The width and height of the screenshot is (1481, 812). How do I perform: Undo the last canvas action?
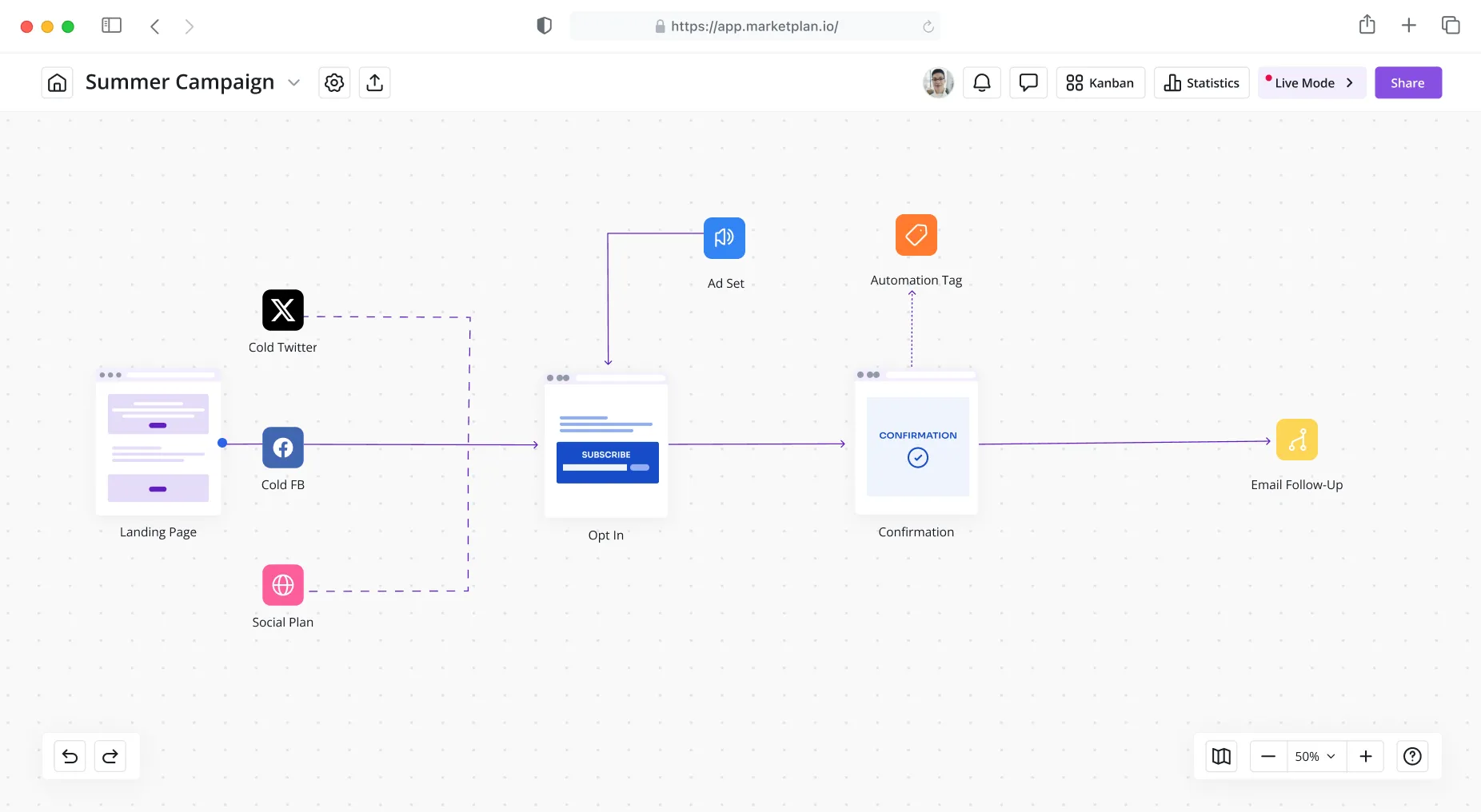[x=70, y=756]
